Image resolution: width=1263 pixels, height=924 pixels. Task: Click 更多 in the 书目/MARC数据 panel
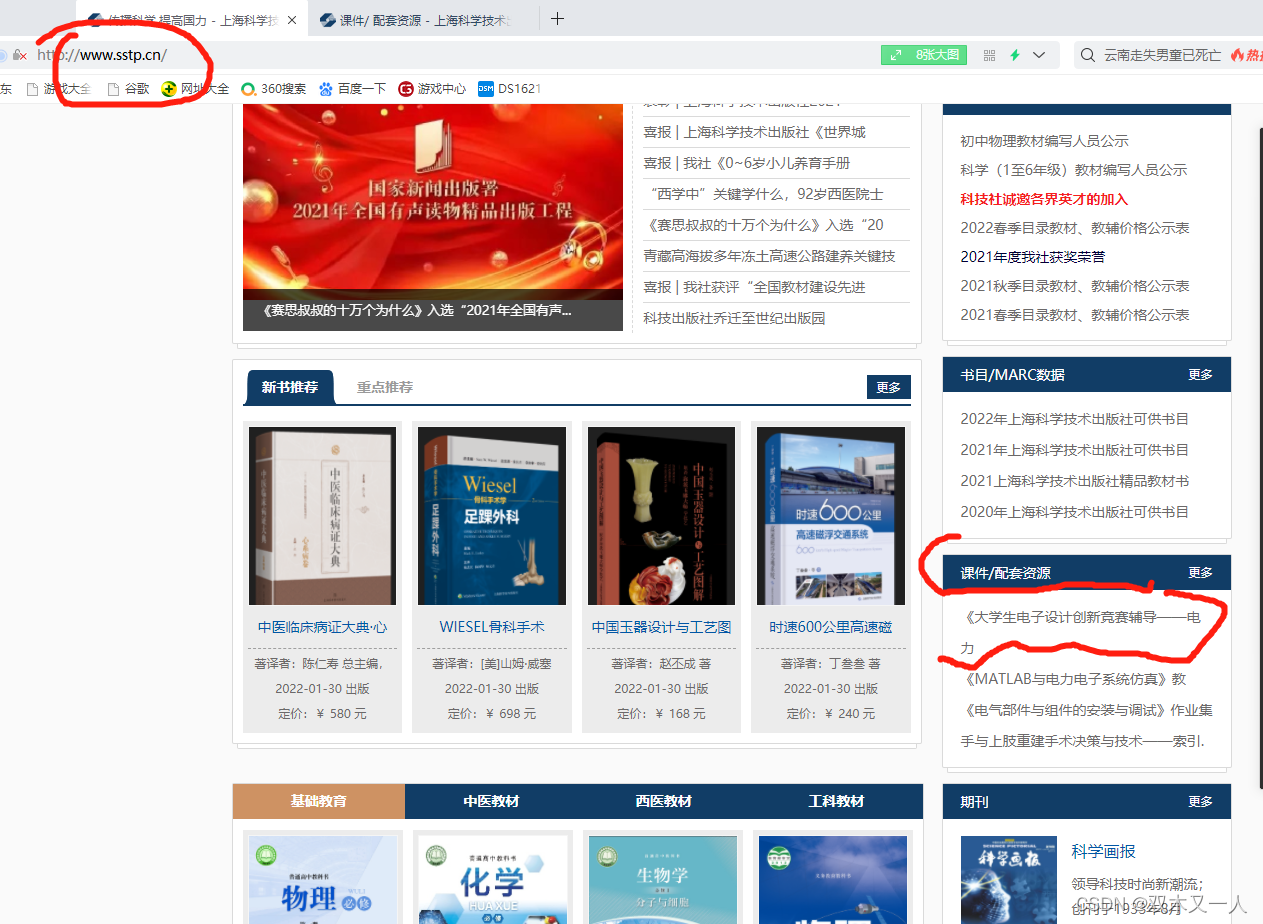pos(1199,374)
